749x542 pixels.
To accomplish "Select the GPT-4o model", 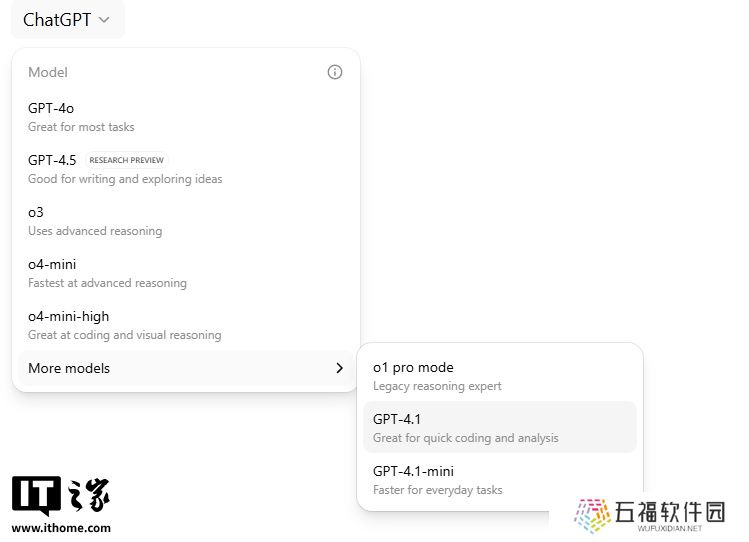I will 186,117.
